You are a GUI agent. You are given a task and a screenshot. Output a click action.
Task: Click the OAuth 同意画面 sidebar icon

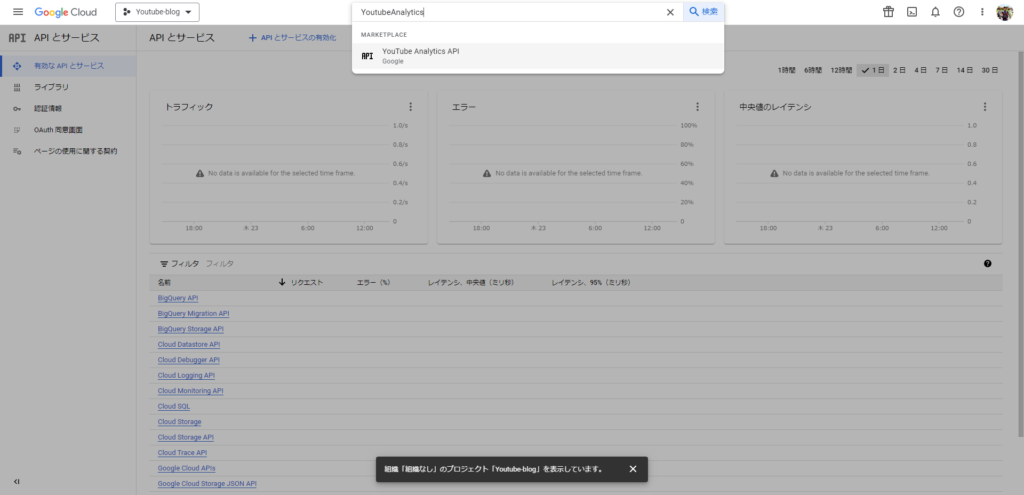(17, 130)
